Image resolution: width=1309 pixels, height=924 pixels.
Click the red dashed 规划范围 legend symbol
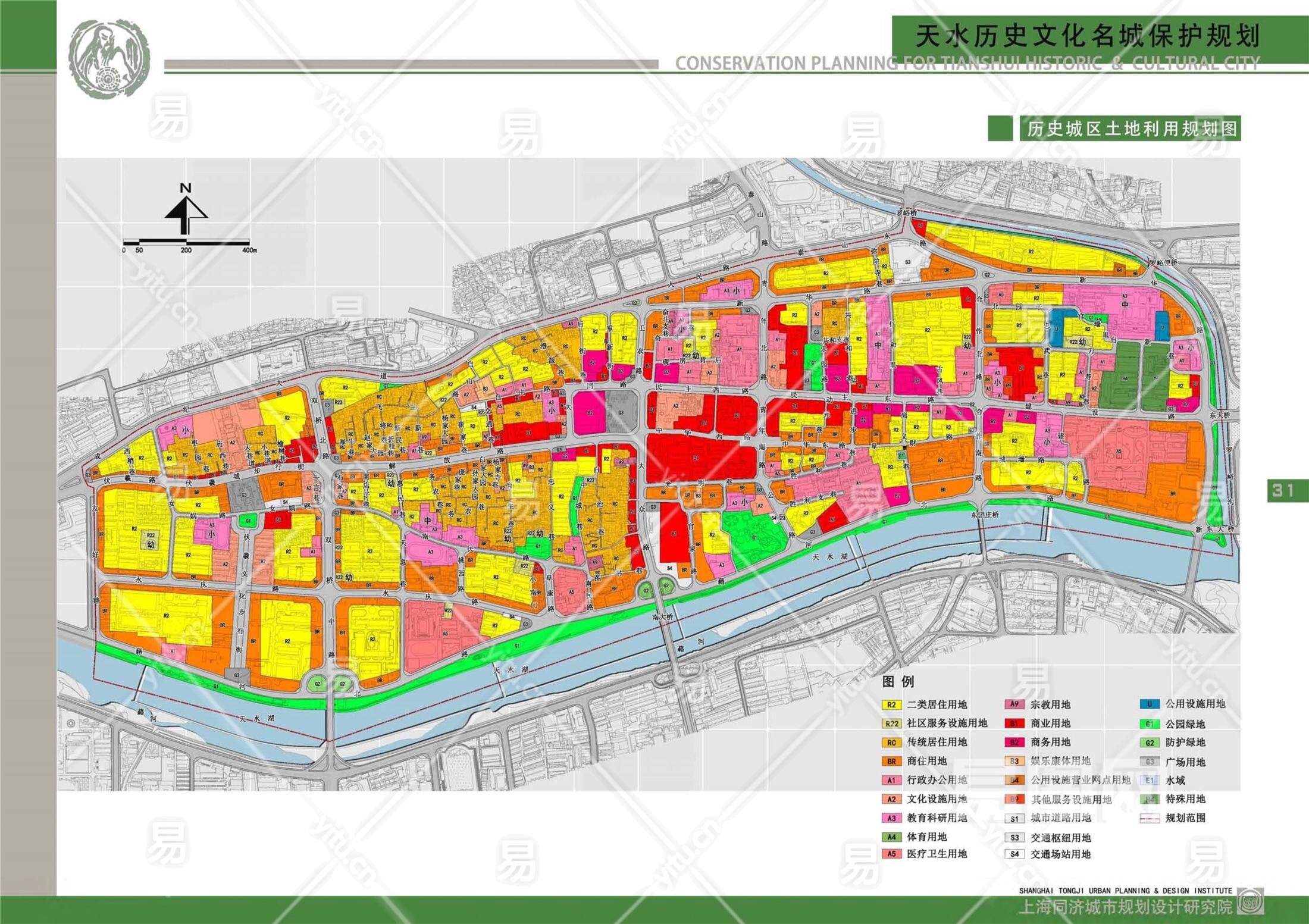(x=1149, y=818)
